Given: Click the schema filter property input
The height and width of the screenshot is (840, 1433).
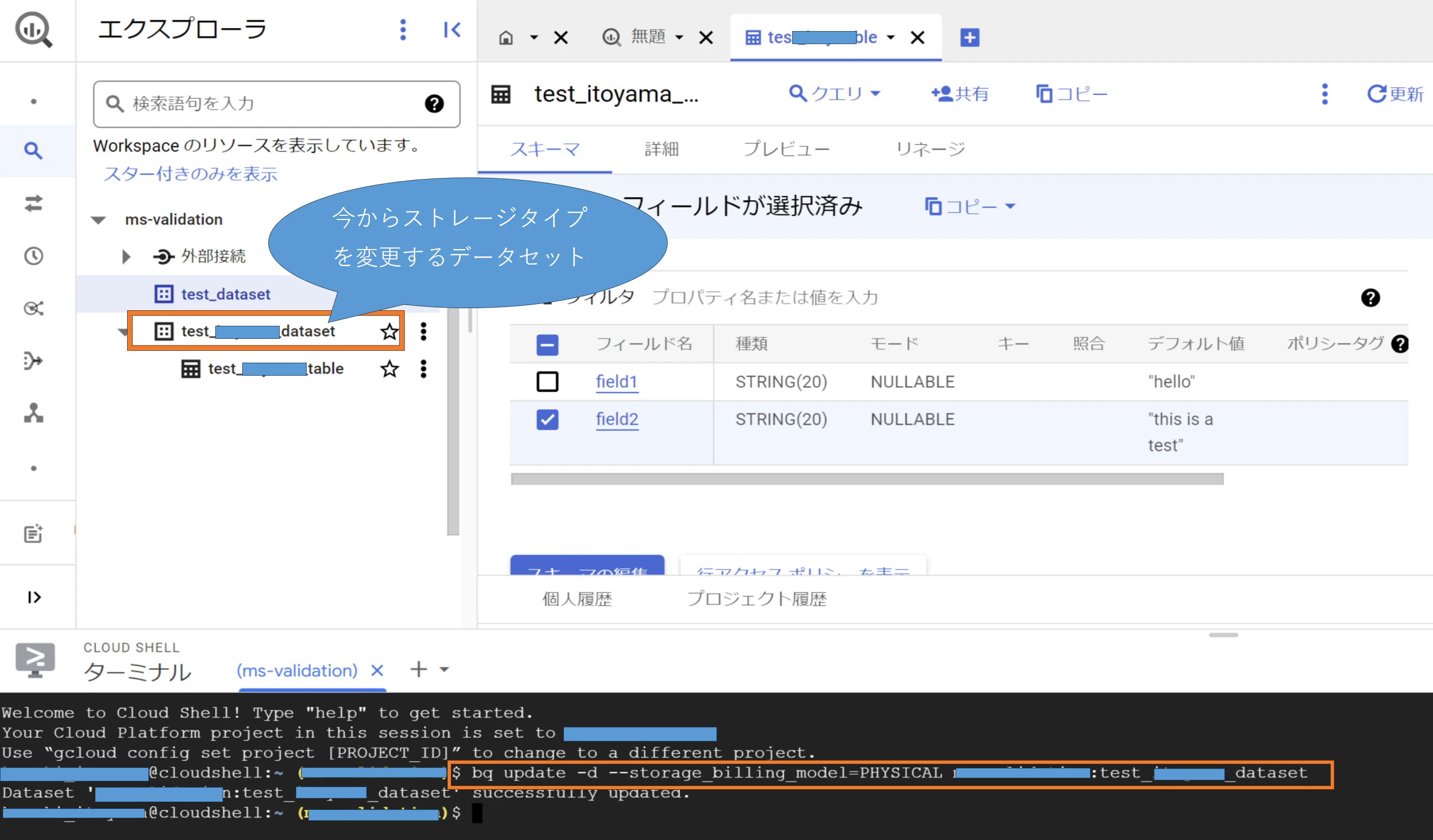Looking at the screenshot, I should [x=765, y=297].
